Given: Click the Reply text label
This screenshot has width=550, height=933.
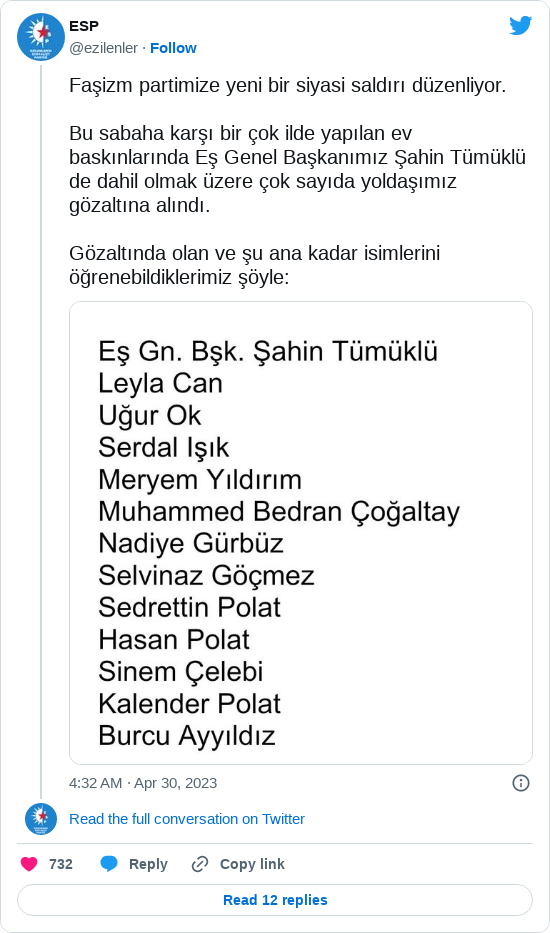Looking at the screenshot, I should click(148, 864).
